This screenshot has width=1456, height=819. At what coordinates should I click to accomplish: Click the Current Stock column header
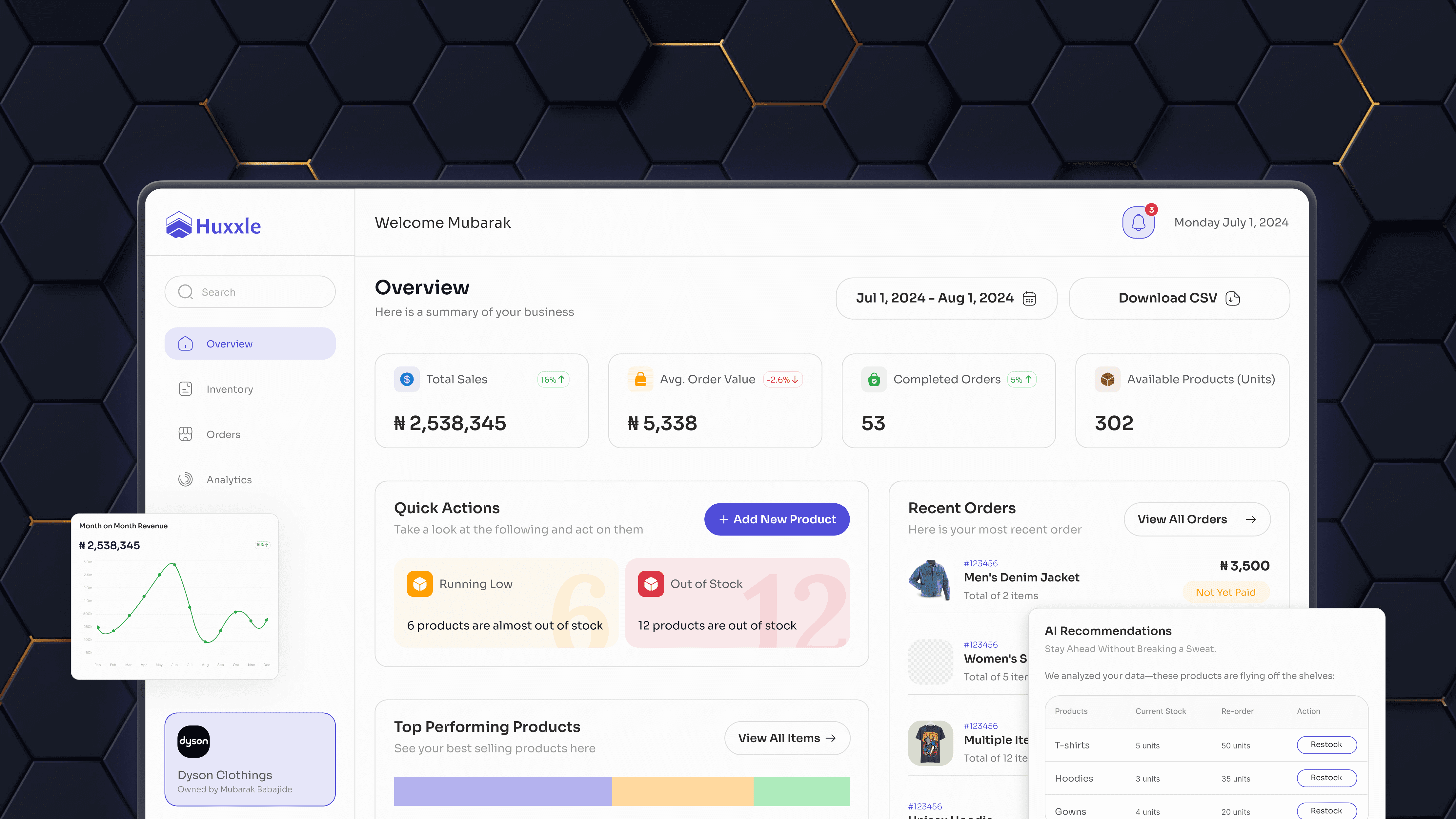click(1161, 711)
